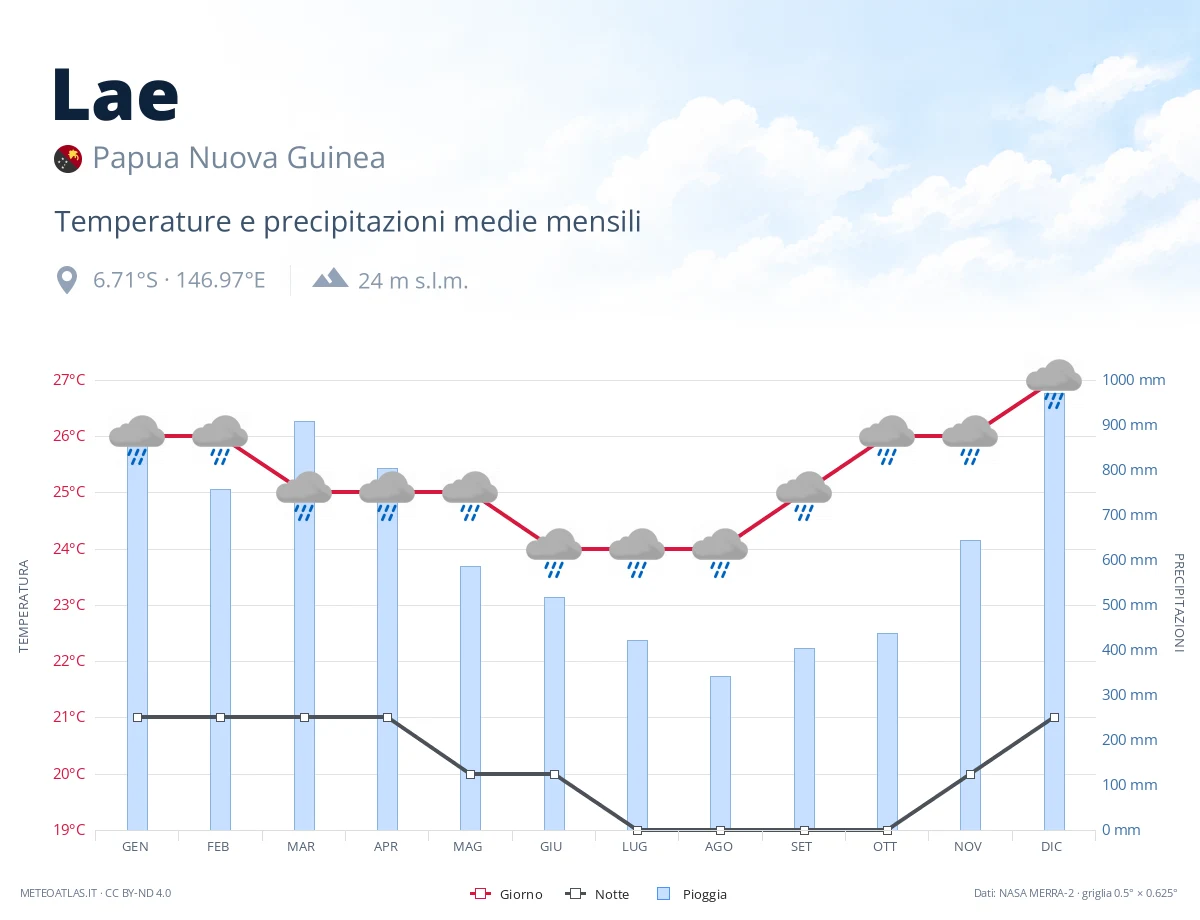Select the "500 mm" precipitation axis label
This screenshot has height=920, width=1200.
point(1130,605)
